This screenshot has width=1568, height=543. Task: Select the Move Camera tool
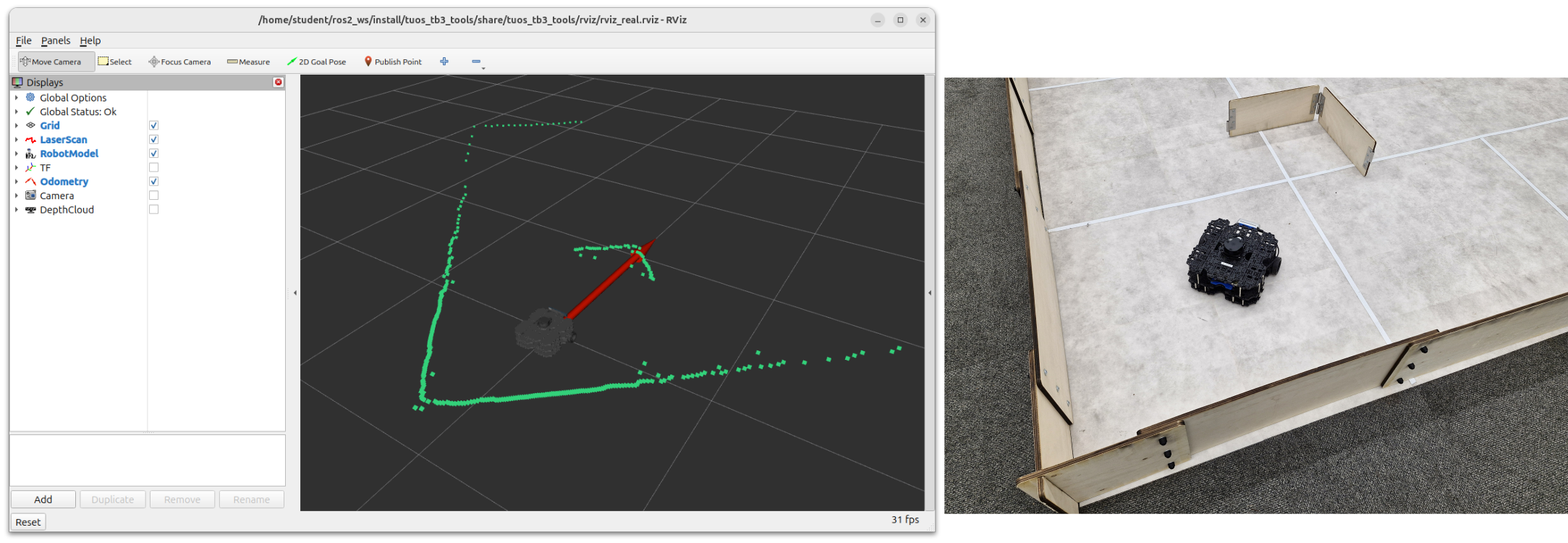[51, 62]
